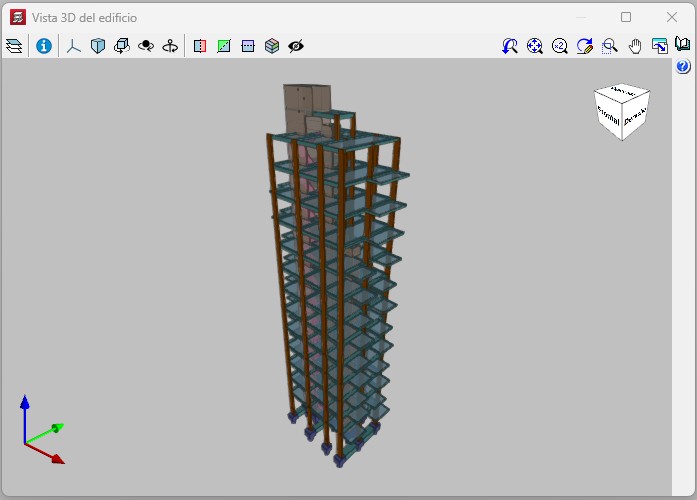Select the axes view icon

(x=73, y=46)
